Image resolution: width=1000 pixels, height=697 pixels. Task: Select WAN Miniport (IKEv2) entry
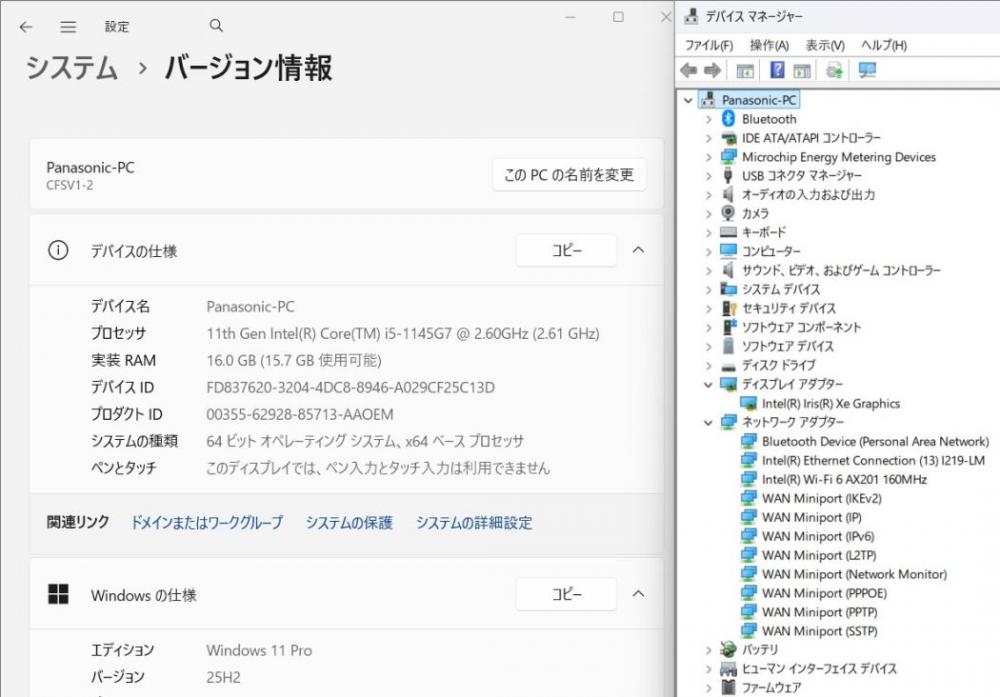pos(821,498)
